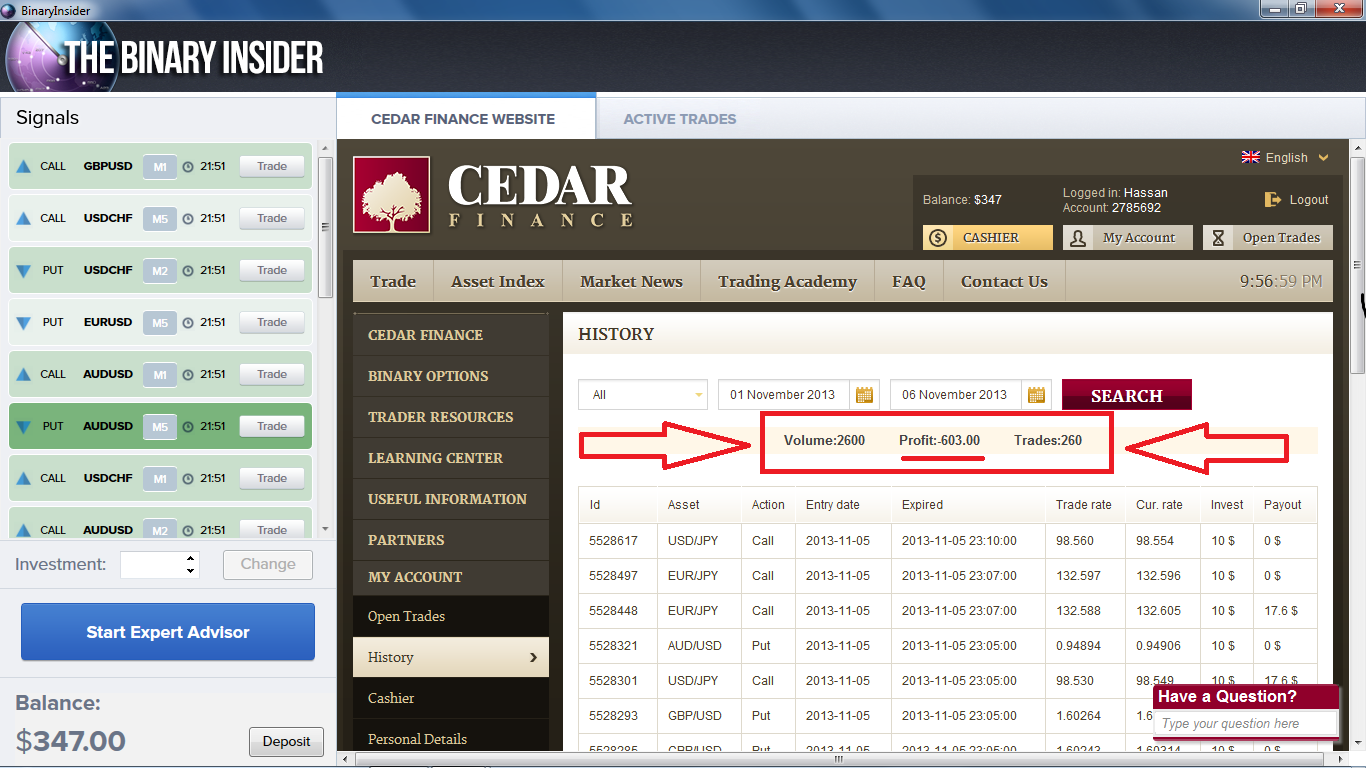Click the M5 badge on AUDUSD PUT signal
This screenshot has width=1366, height=768.
pos(160,426)
